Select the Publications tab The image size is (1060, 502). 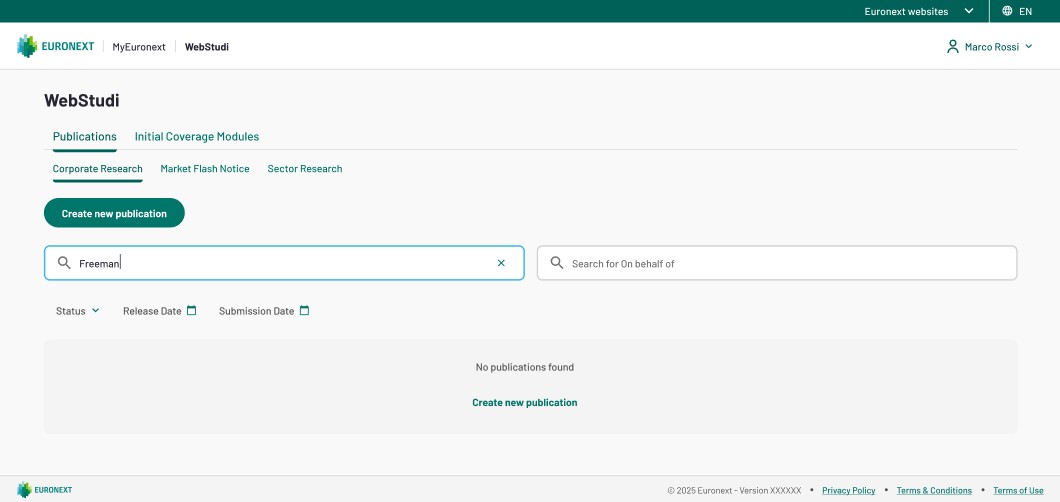click(x=85, y=136)
